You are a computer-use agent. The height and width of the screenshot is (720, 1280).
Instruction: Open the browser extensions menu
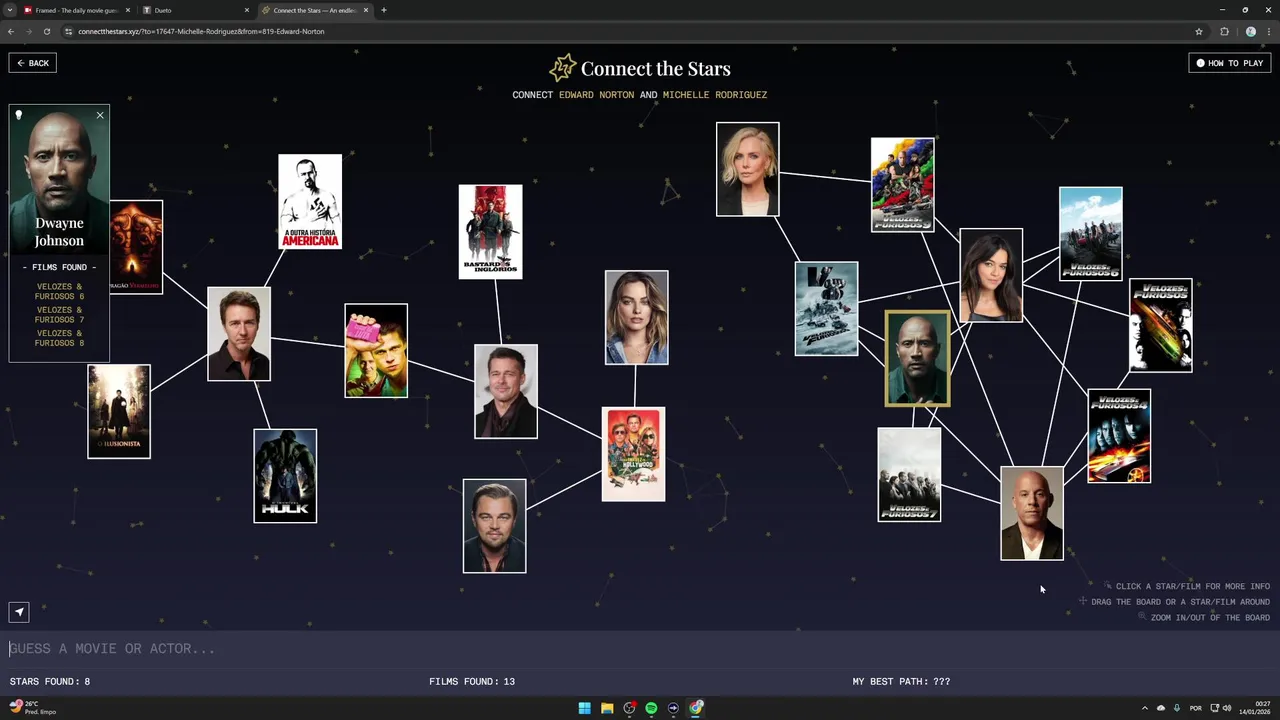1224,31
